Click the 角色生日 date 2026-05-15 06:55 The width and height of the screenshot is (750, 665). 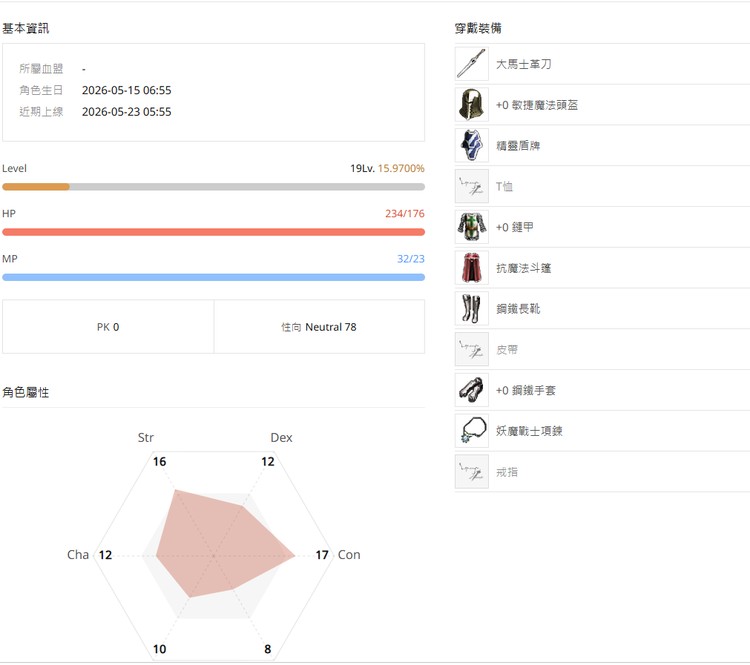click(x=126, y=90)
